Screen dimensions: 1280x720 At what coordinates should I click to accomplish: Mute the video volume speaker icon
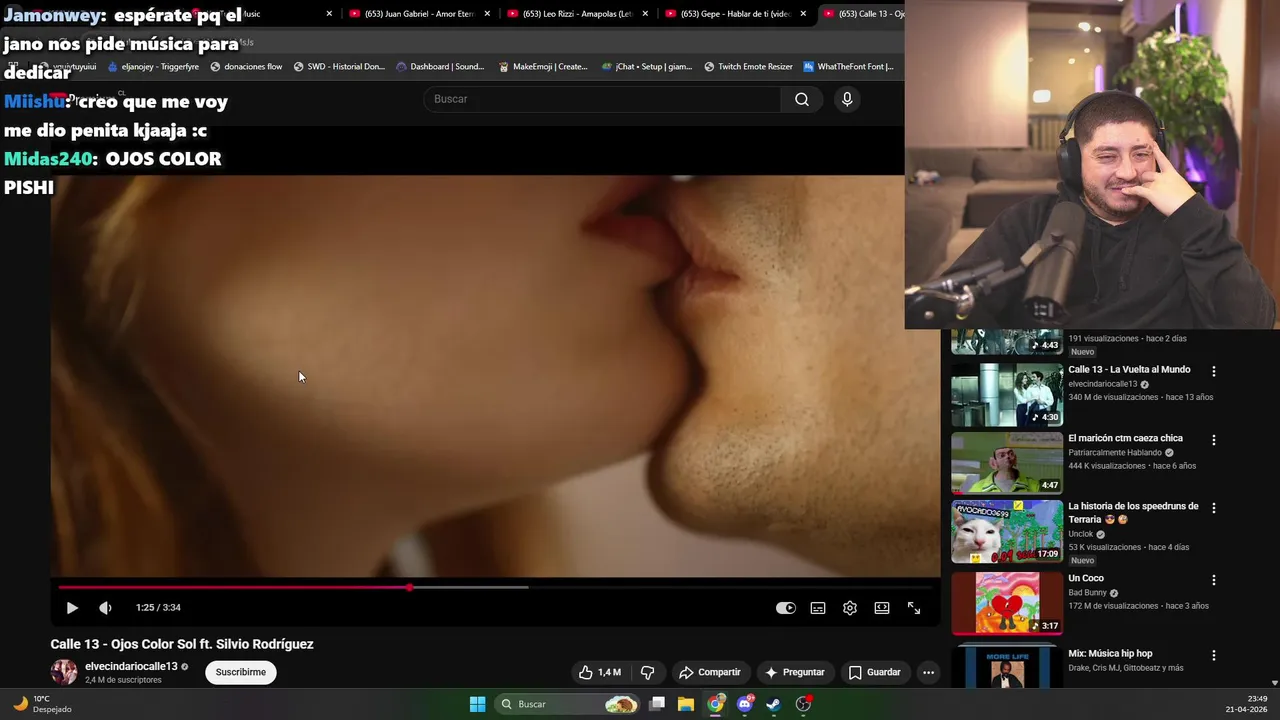(106, 608)
